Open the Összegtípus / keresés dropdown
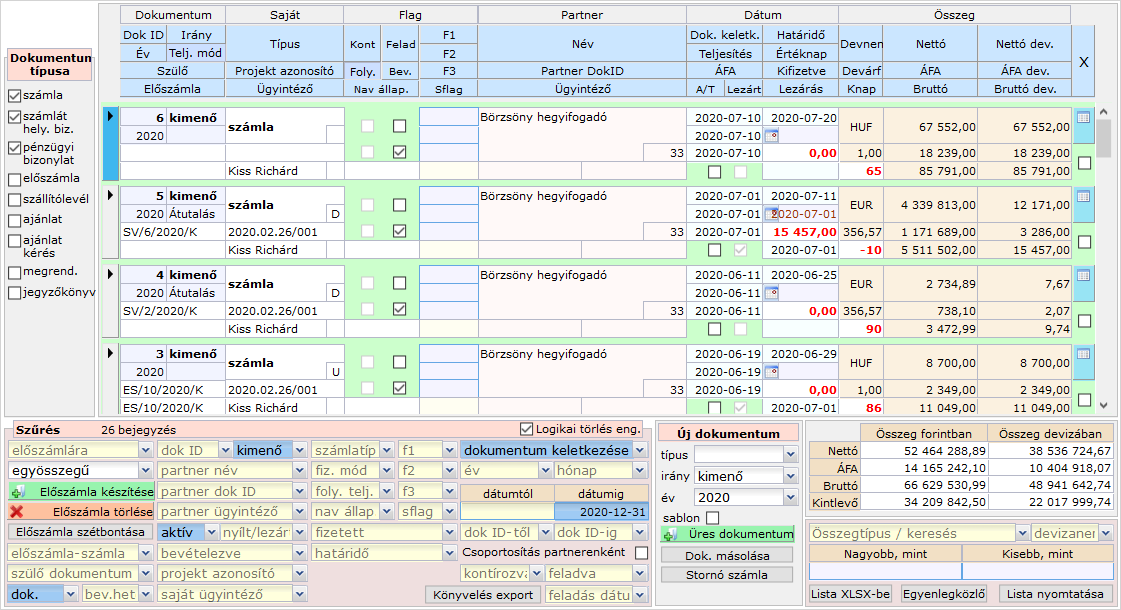The image size is (1121, 610). coord(1022,534)
